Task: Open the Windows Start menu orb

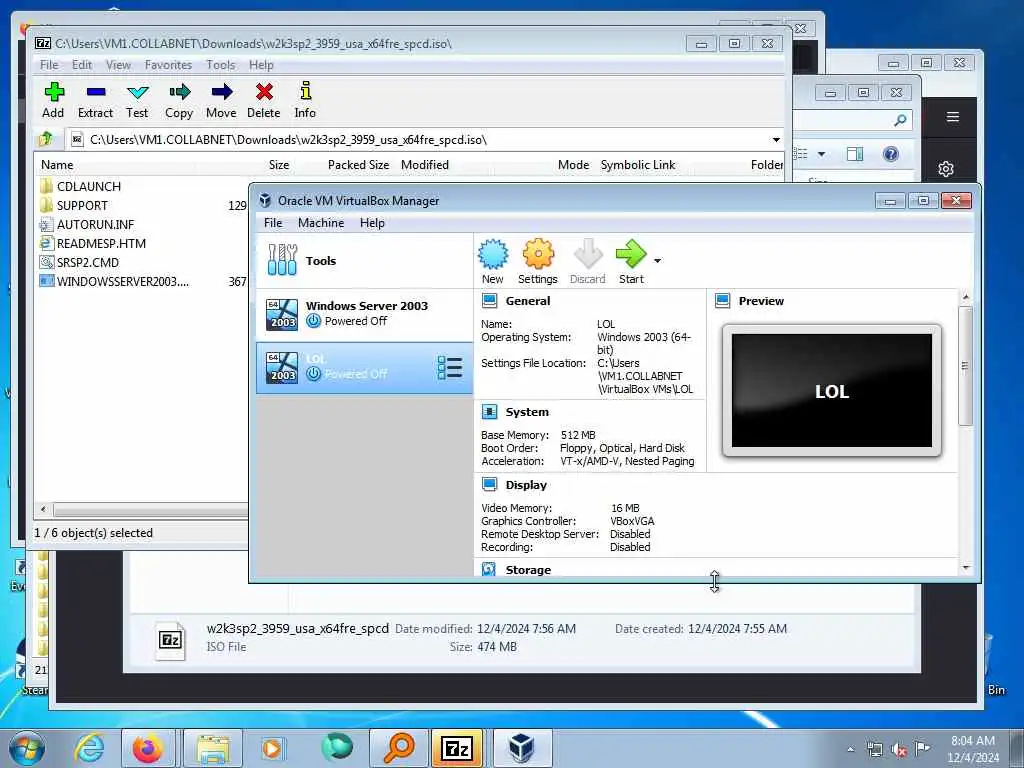Action: pos(26,748)
